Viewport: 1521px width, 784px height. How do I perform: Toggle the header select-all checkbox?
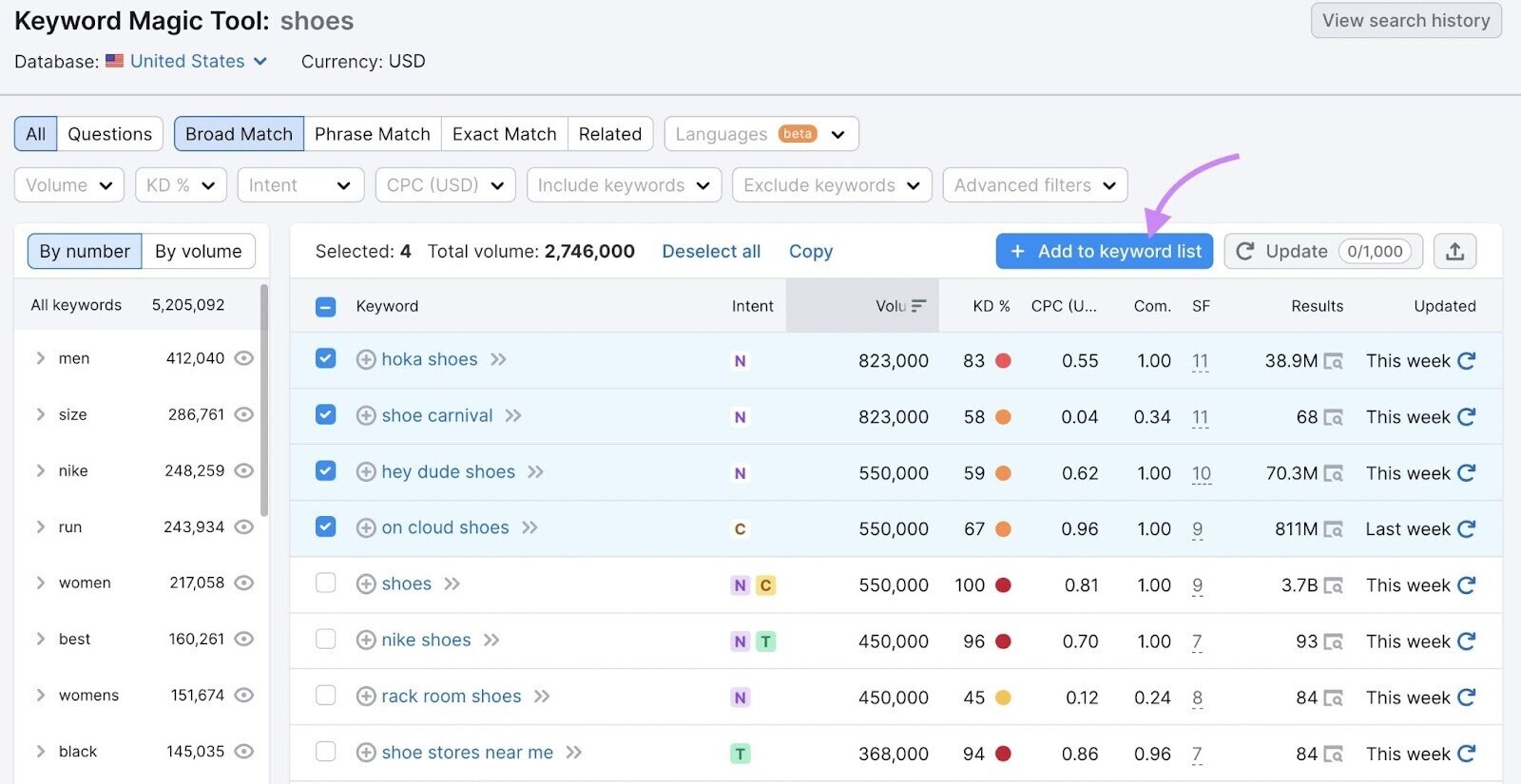tap(325, 306)
